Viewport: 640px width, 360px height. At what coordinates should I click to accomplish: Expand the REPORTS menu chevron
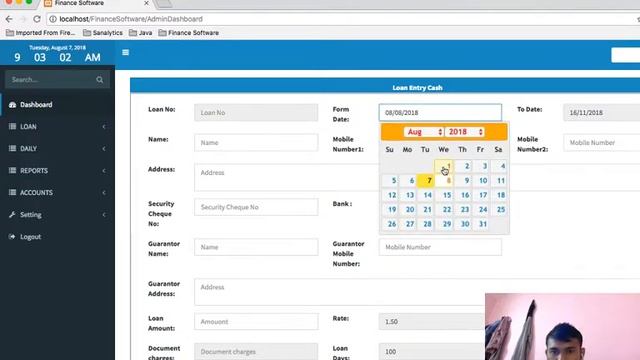(104, 171)
